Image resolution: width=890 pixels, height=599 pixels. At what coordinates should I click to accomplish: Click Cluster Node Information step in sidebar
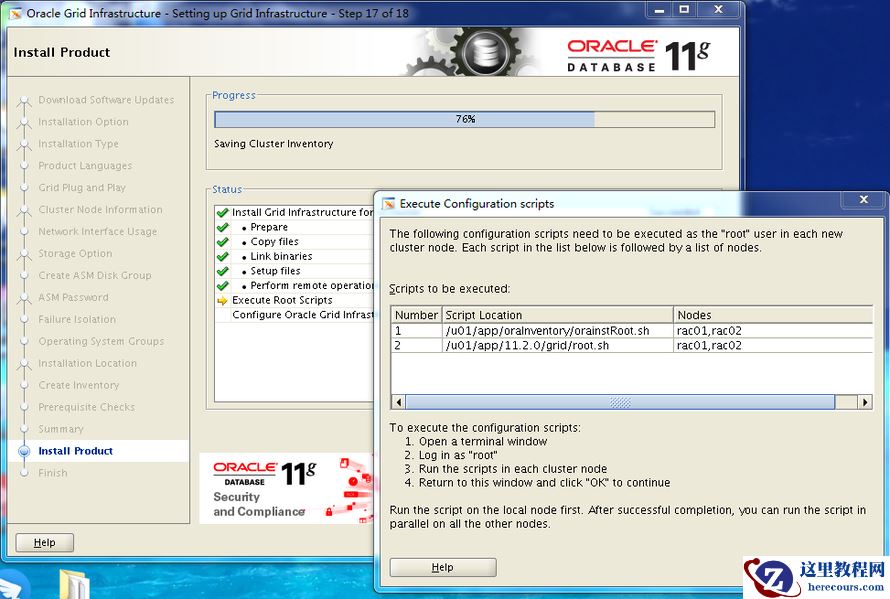100,210
